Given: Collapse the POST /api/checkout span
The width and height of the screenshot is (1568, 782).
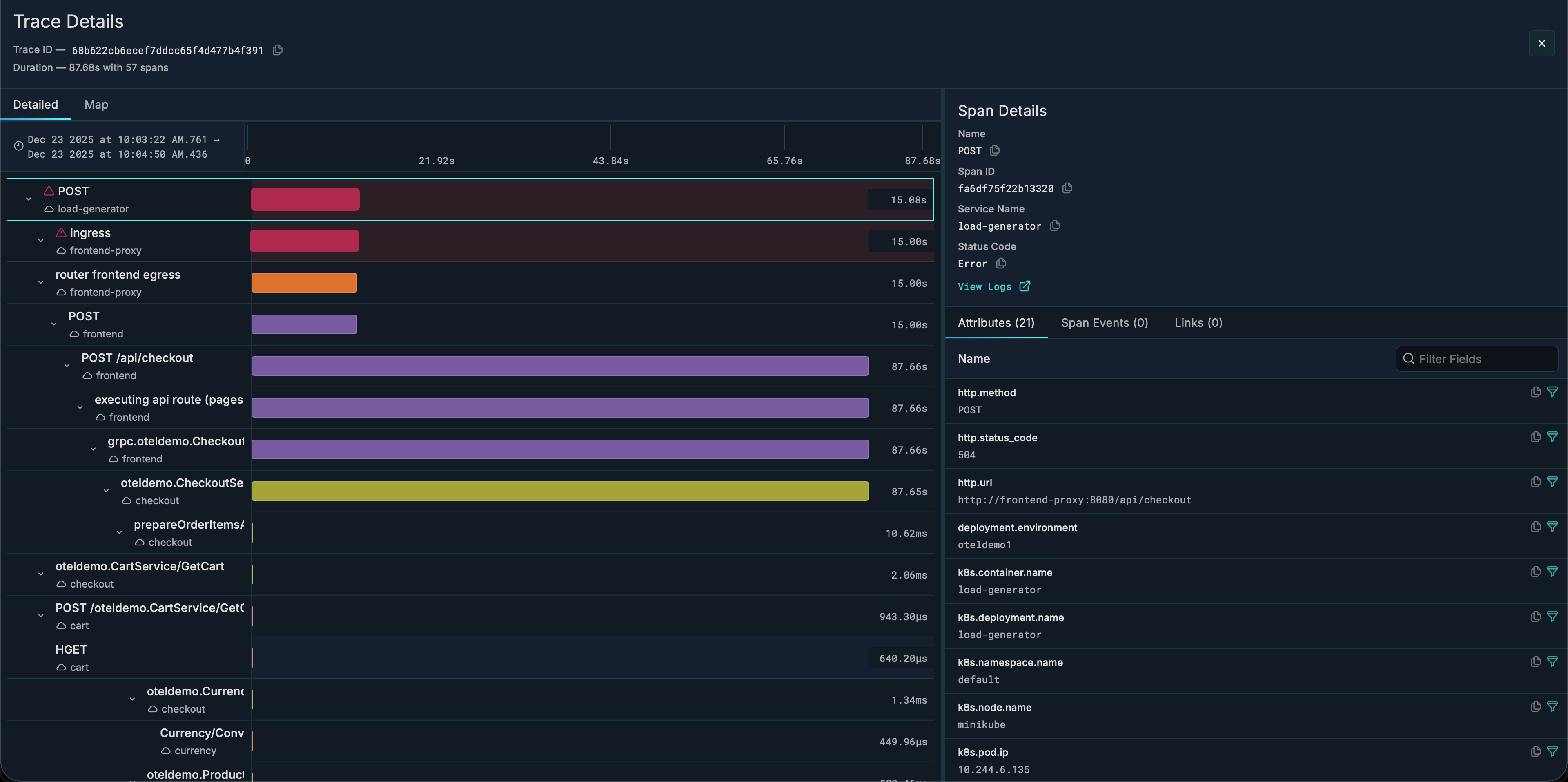Looking at the screenshot, I should pos(67,366).
